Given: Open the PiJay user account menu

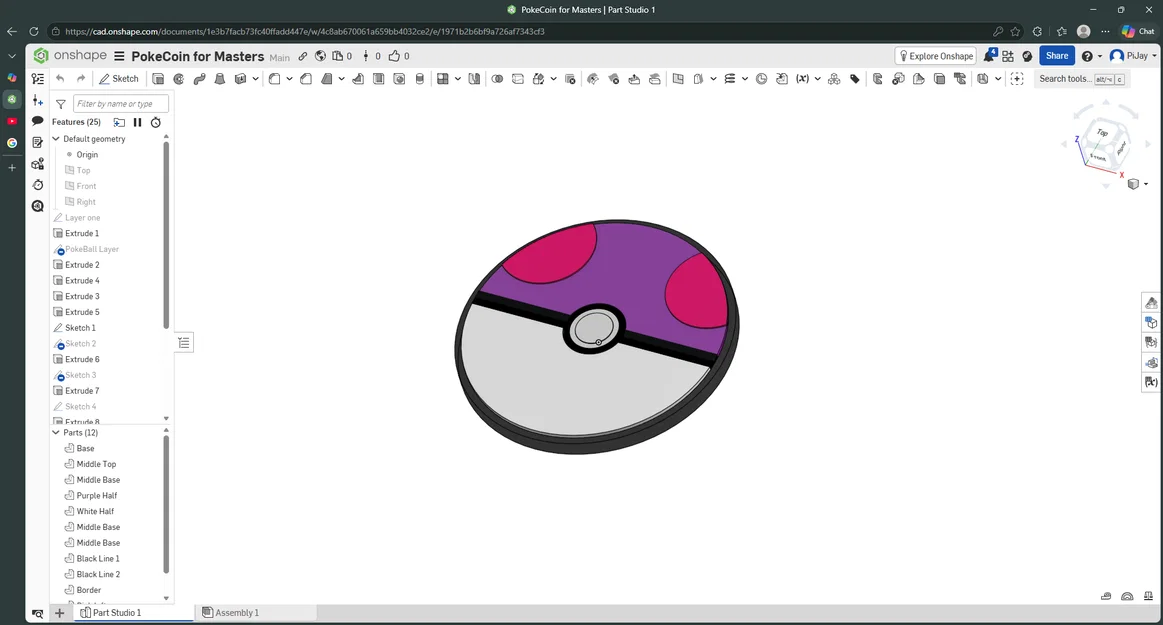Looking at the screenshot, I should point(1133,56).
